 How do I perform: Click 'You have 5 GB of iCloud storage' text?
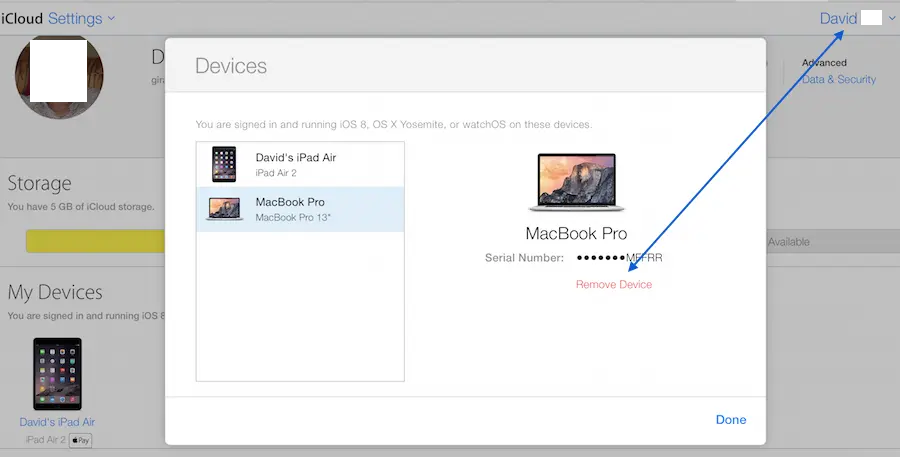point(81,207)
